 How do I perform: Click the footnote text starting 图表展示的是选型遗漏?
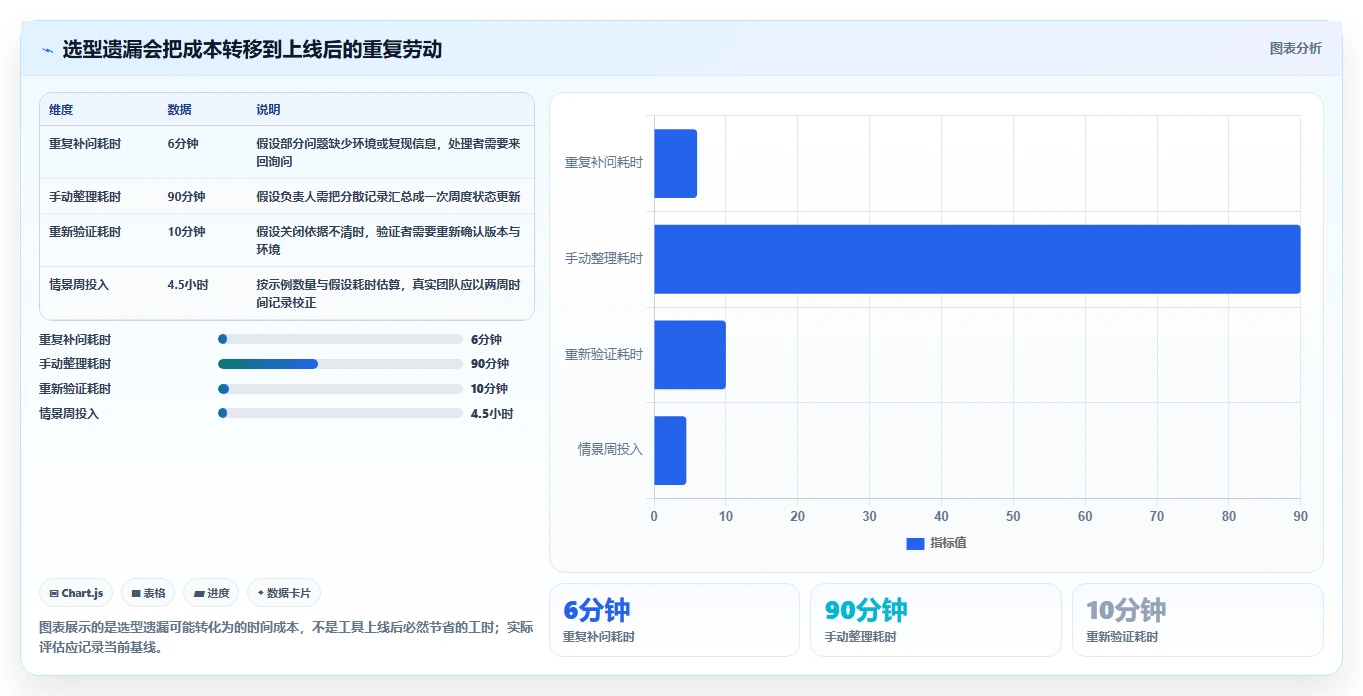pyautogui.click(x=286, y=637)
